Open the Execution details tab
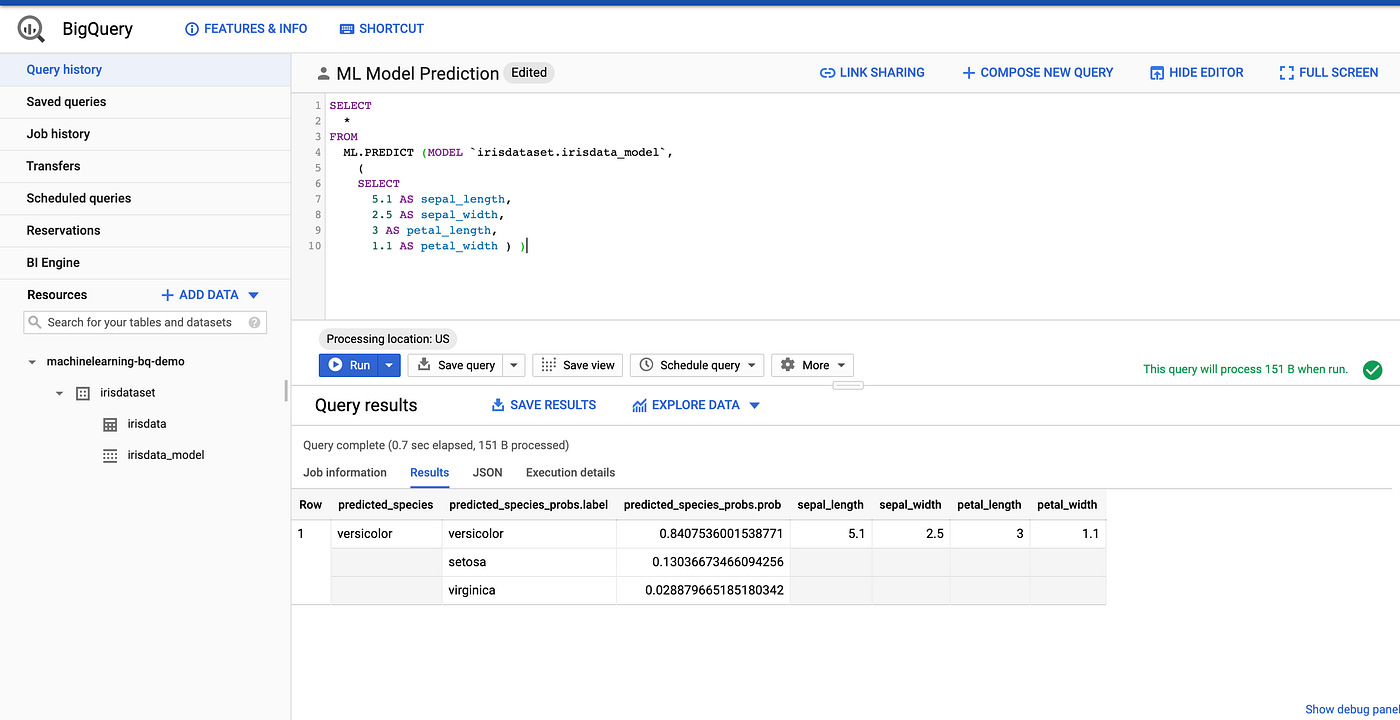 click(569, 472)
